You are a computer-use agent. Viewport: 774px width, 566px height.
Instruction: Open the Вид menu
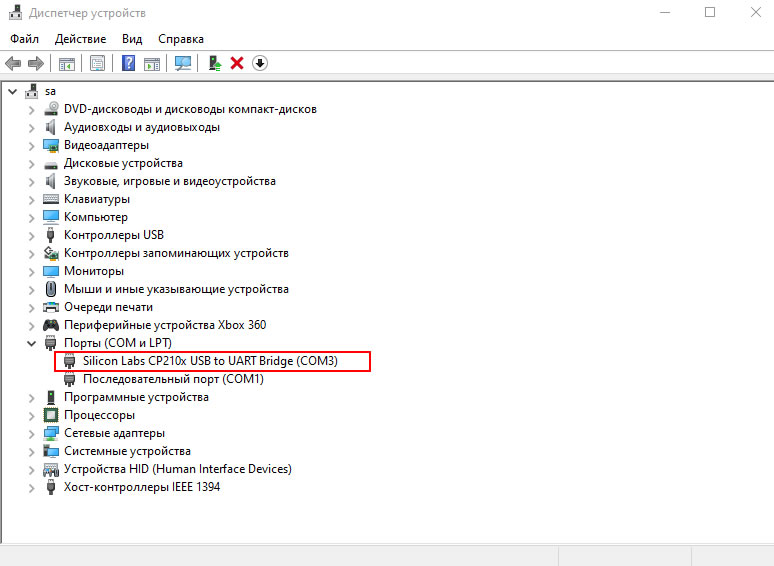coord(132,39)
